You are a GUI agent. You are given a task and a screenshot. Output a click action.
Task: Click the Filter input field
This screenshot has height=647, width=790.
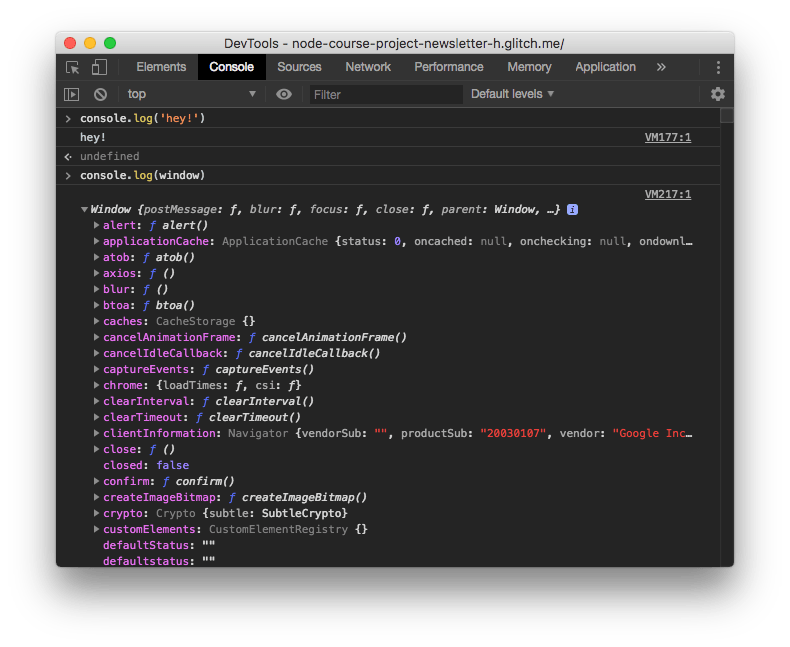(x=386, y=95)
